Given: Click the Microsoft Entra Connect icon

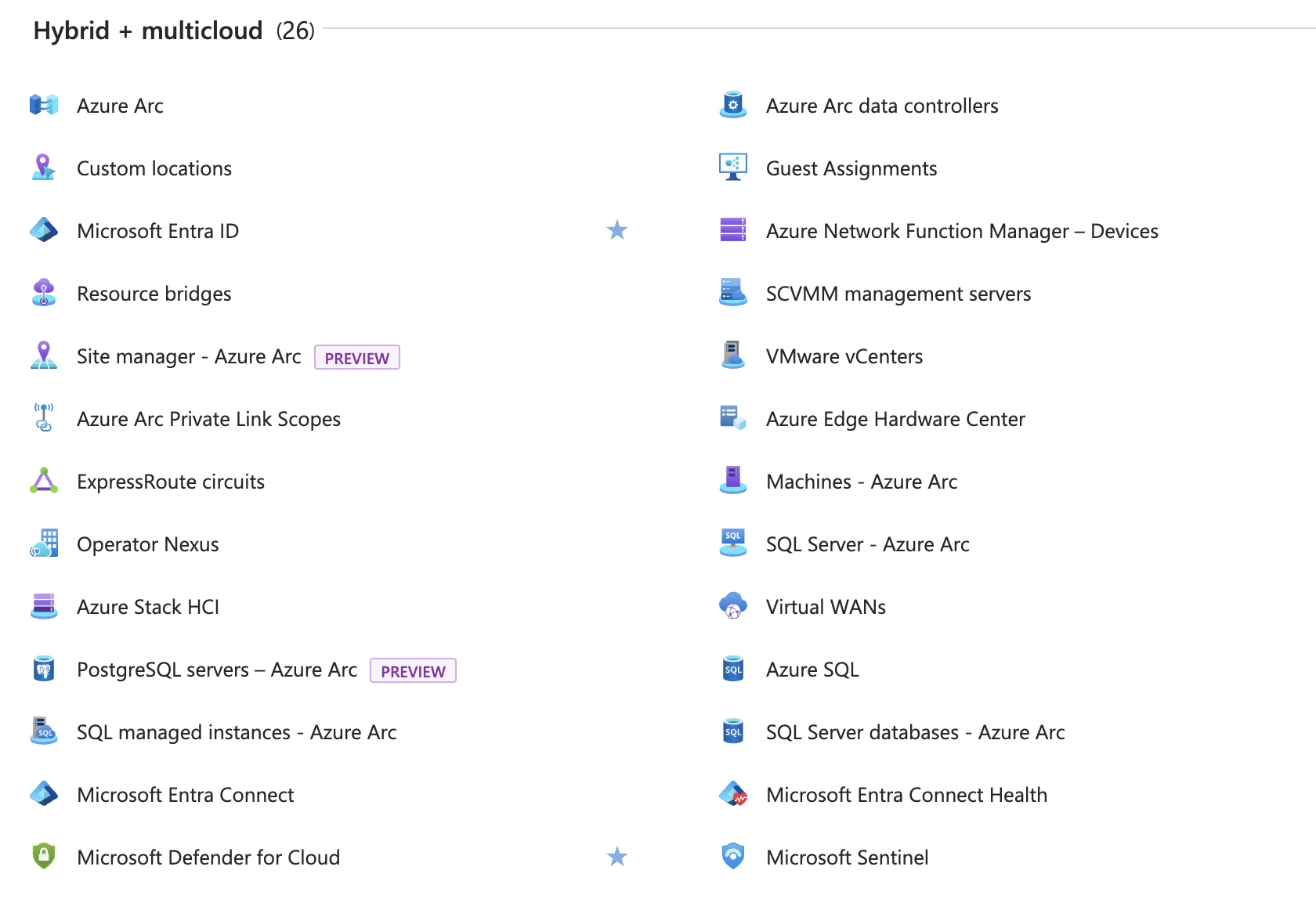Looking at the screenshot, I should tap(44, 794).
